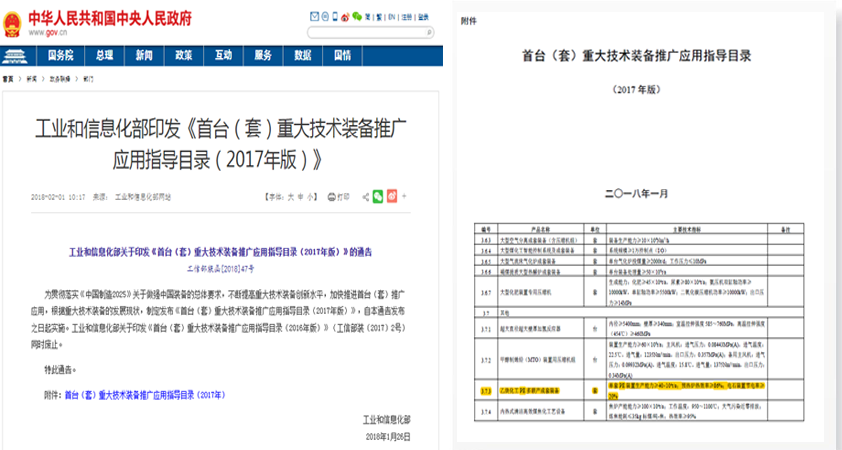Viewport: 842px width, 450px height.
Task: Select small font size 小
Action: (313, 197)
